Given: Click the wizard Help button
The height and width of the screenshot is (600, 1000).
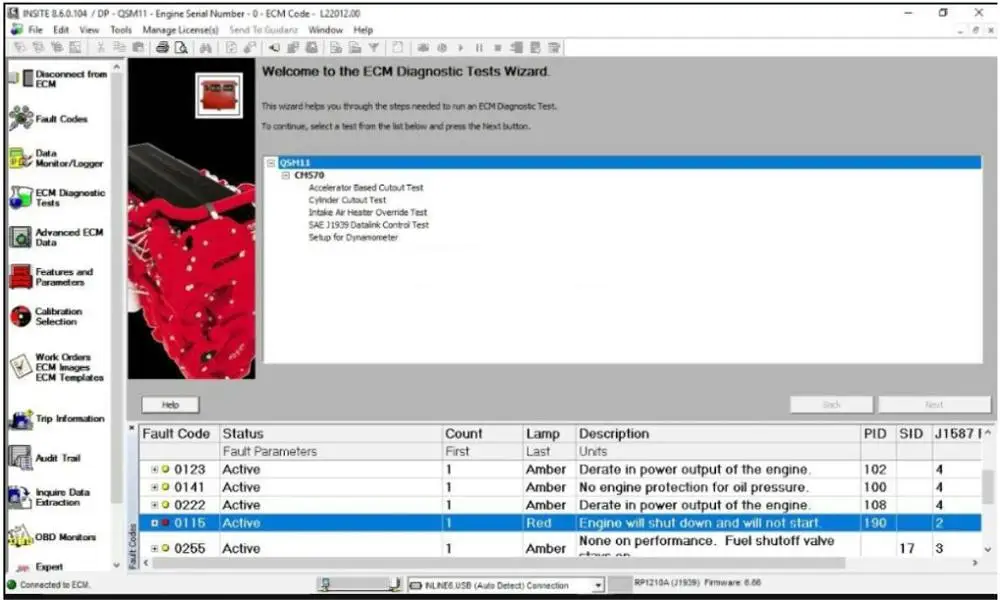Looking at the screenshot, I should (x=170, y=405).
